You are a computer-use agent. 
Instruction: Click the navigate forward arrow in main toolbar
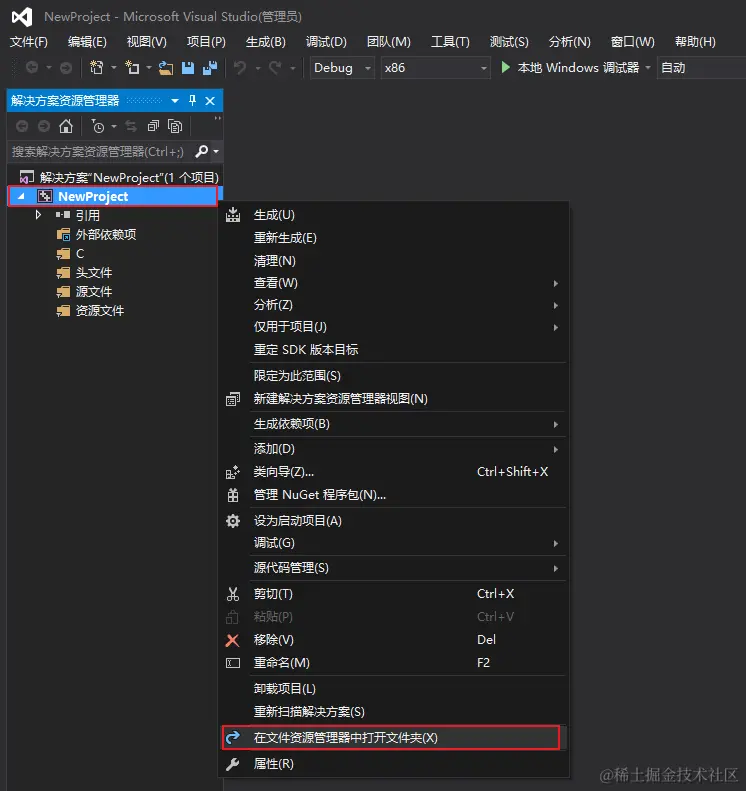pyautogui.click(x=66, y=68)
